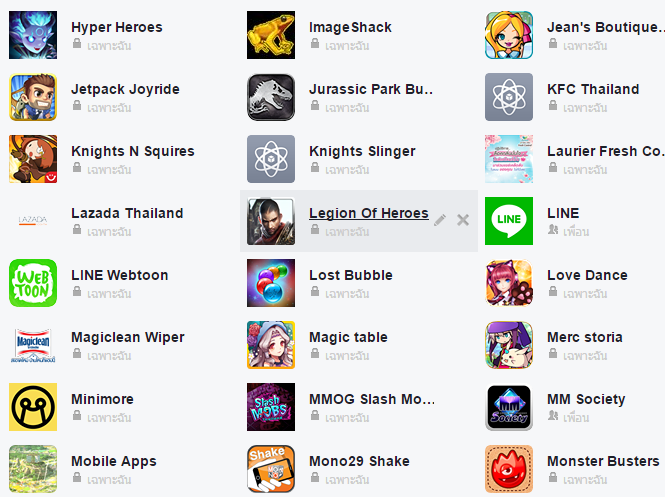The image size is (665, 497).
Task: Open the Monster Busters red monster icon
Action: tap(509, 469)
